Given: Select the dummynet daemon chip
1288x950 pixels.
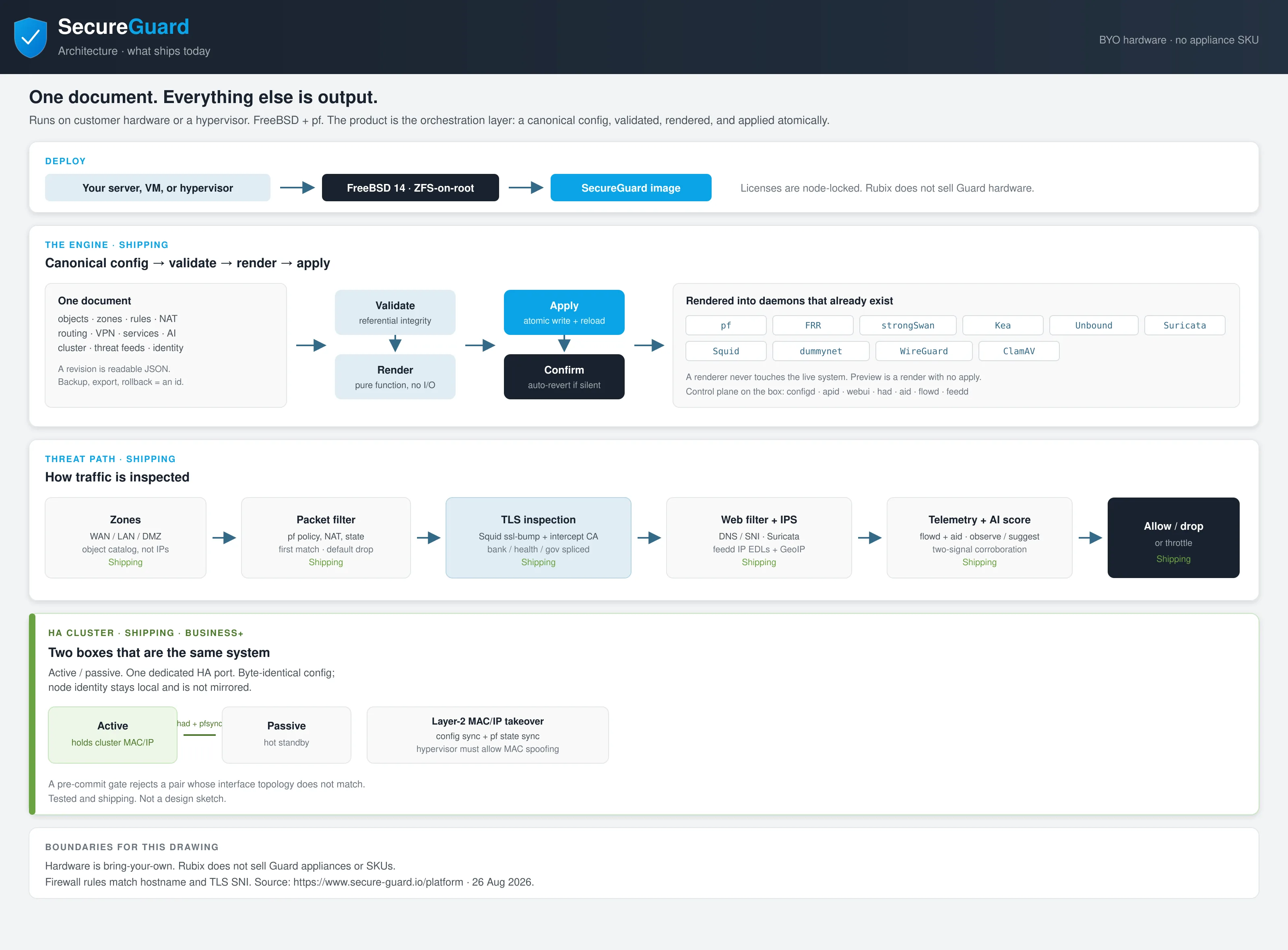Looking at the screenshot, I should (x=821, y=351).
